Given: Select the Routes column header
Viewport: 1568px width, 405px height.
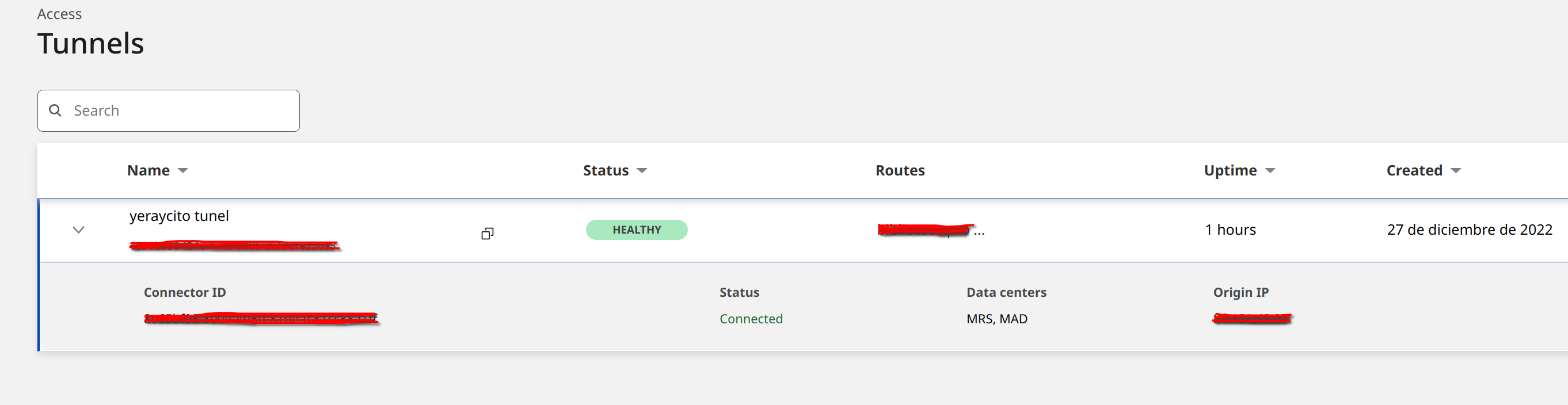Looking at the screenshot, I should 900,171.
